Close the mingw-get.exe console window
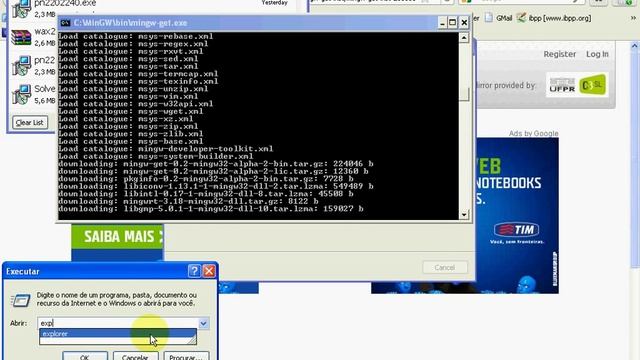This screenshot has height=360, width=640. pyautogui.click(x=464, y=23)
